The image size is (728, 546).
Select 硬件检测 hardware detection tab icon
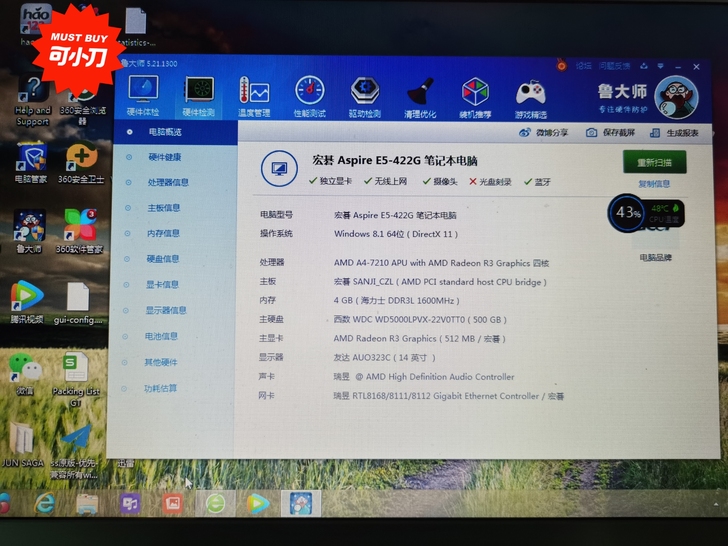(199, 96)
